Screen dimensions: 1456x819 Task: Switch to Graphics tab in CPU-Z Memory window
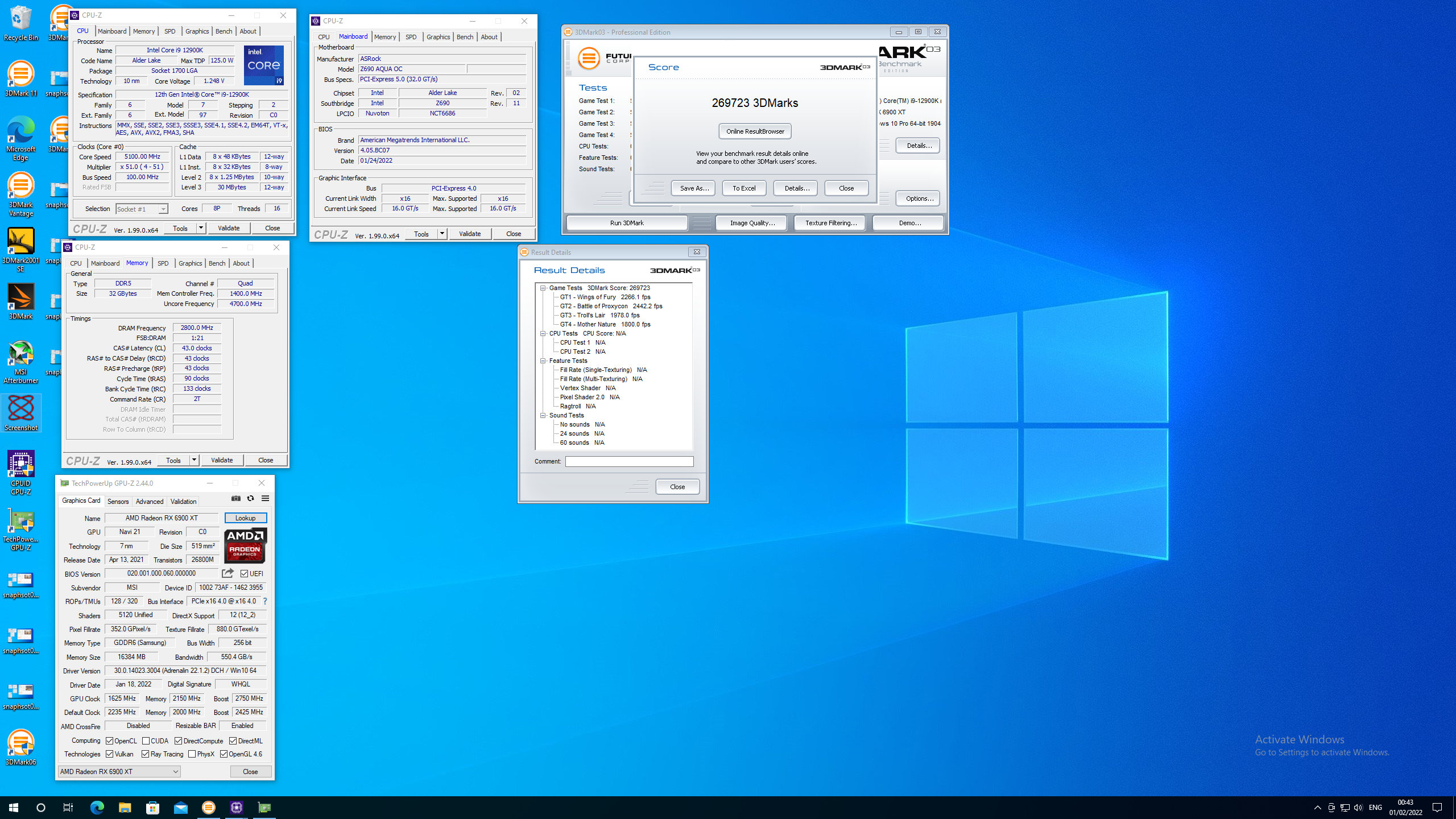tap(190, 263)
